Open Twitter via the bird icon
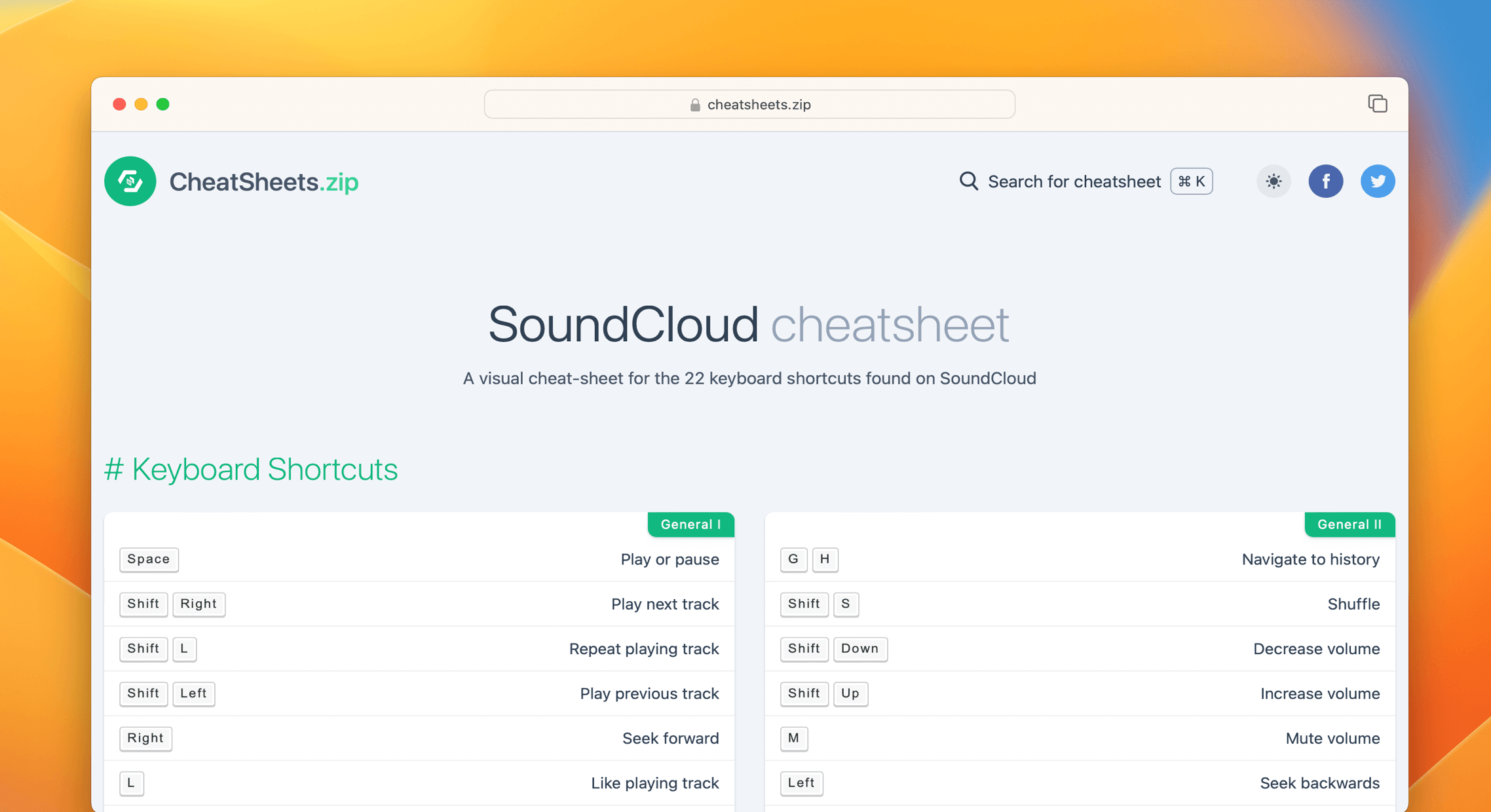The height and width of the screenshot is (812, 1491). click(x=1378, y=181)
